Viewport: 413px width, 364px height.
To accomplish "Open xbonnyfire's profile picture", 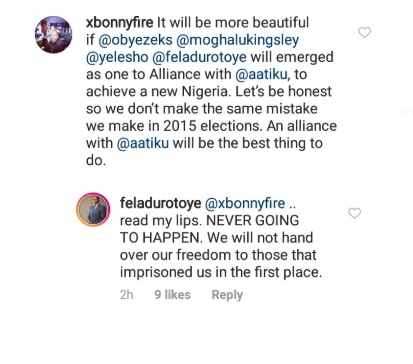I will click(53, 35).
